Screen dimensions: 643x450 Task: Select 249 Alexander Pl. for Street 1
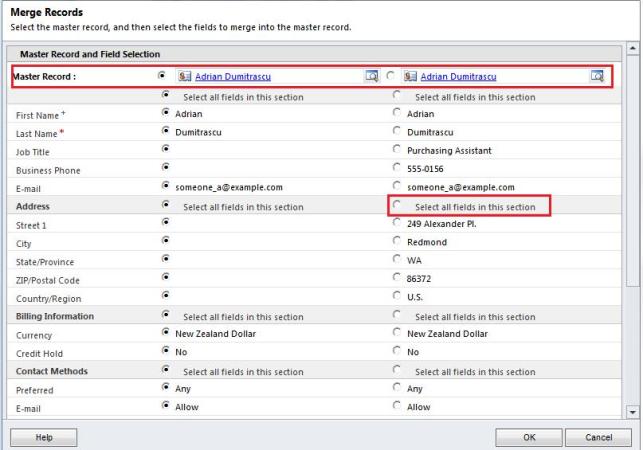click(397, 222)
